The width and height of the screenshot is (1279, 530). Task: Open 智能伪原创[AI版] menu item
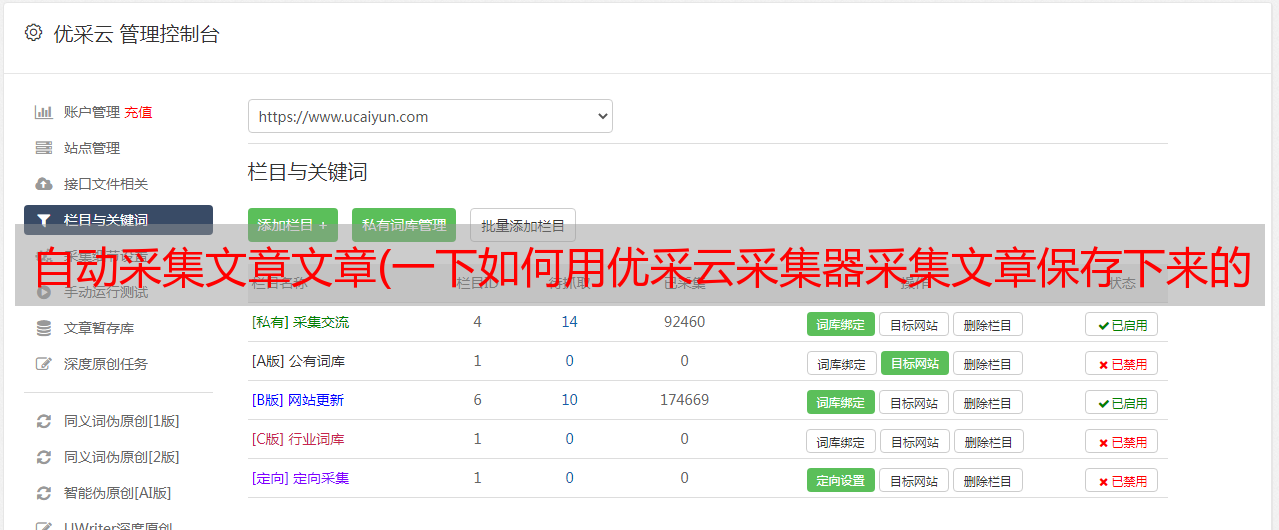coord(117,493)
